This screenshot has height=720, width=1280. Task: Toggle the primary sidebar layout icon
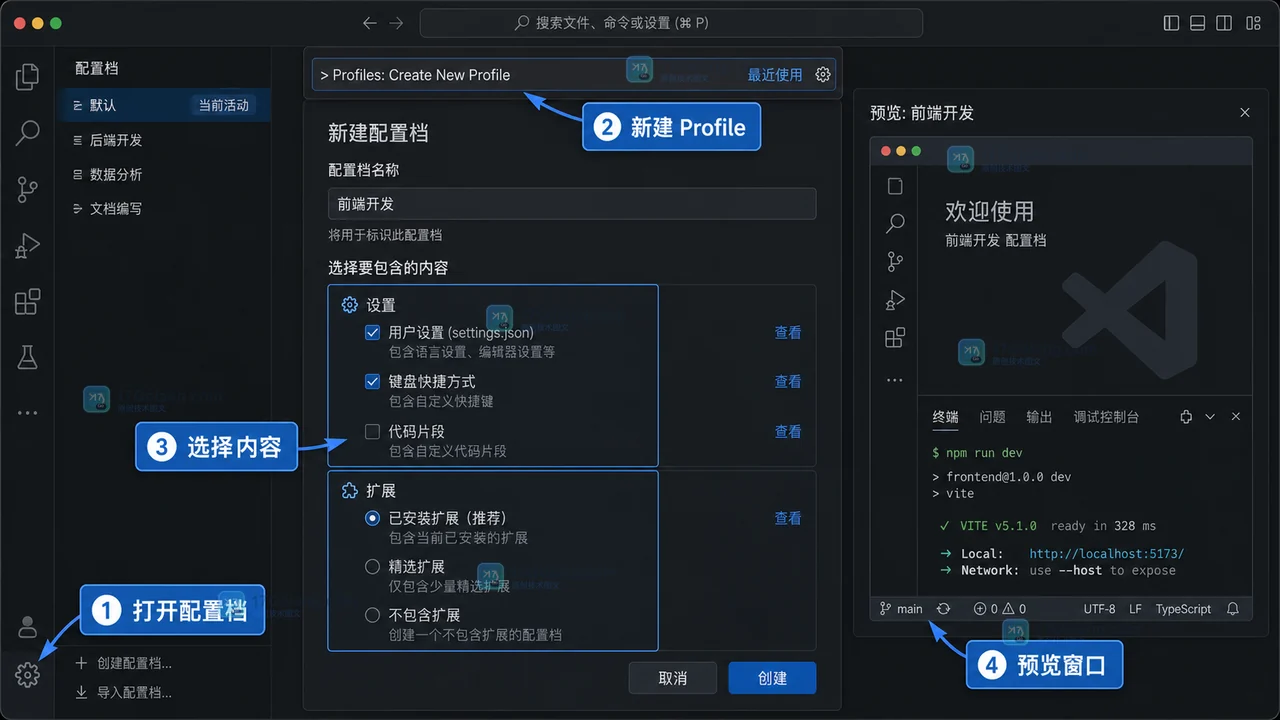(1172, 23)
